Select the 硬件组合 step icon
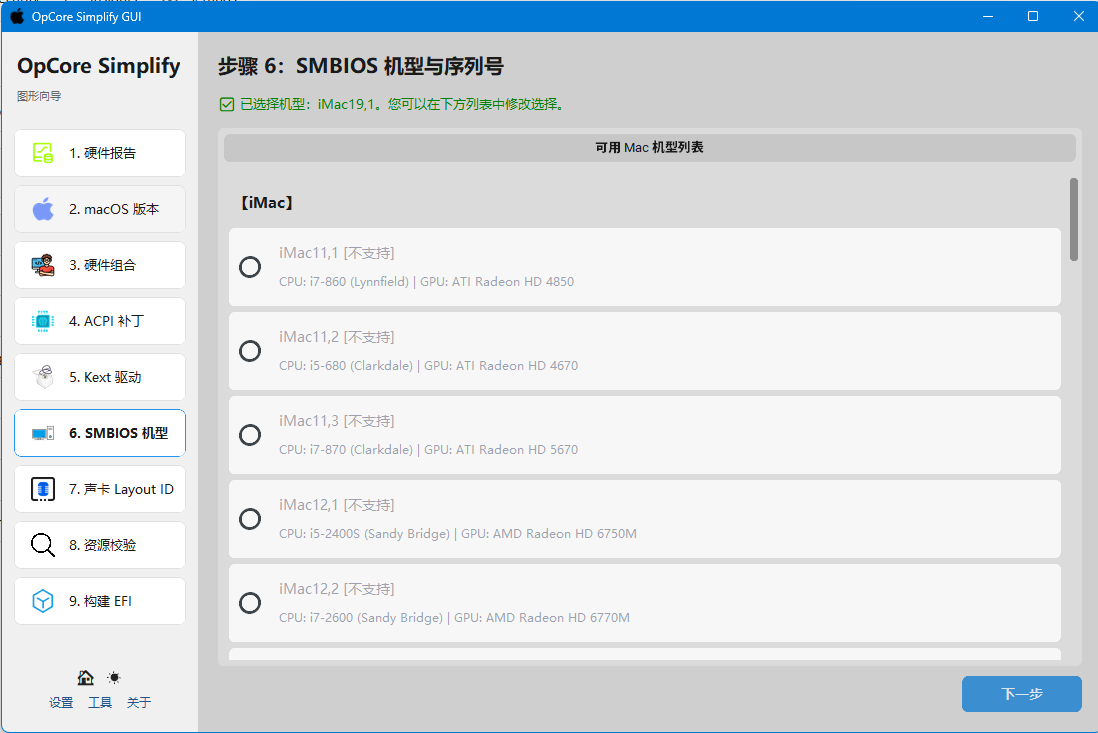This screenshot has height=733, width=1098. pyautogui.click(x=43, y=265)
